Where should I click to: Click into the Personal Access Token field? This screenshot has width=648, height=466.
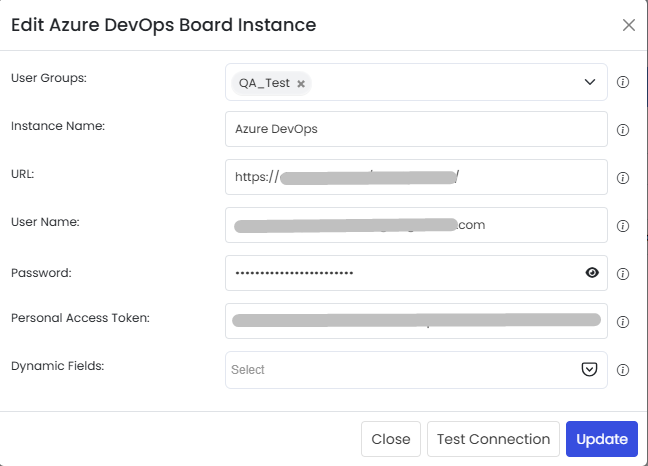[x=416, y=321]
